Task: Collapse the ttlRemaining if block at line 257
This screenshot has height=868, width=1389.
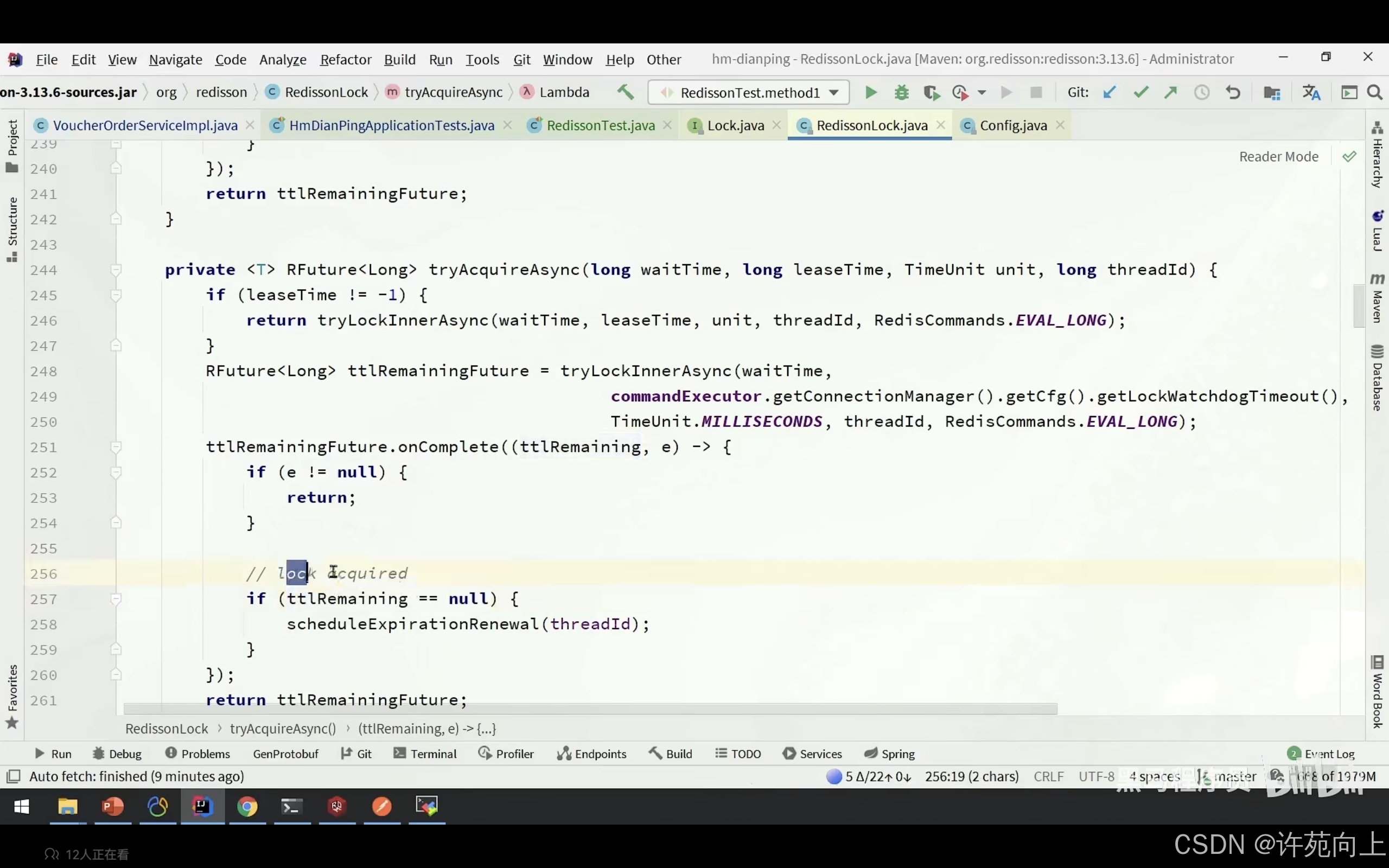Action: pos(116,599)
